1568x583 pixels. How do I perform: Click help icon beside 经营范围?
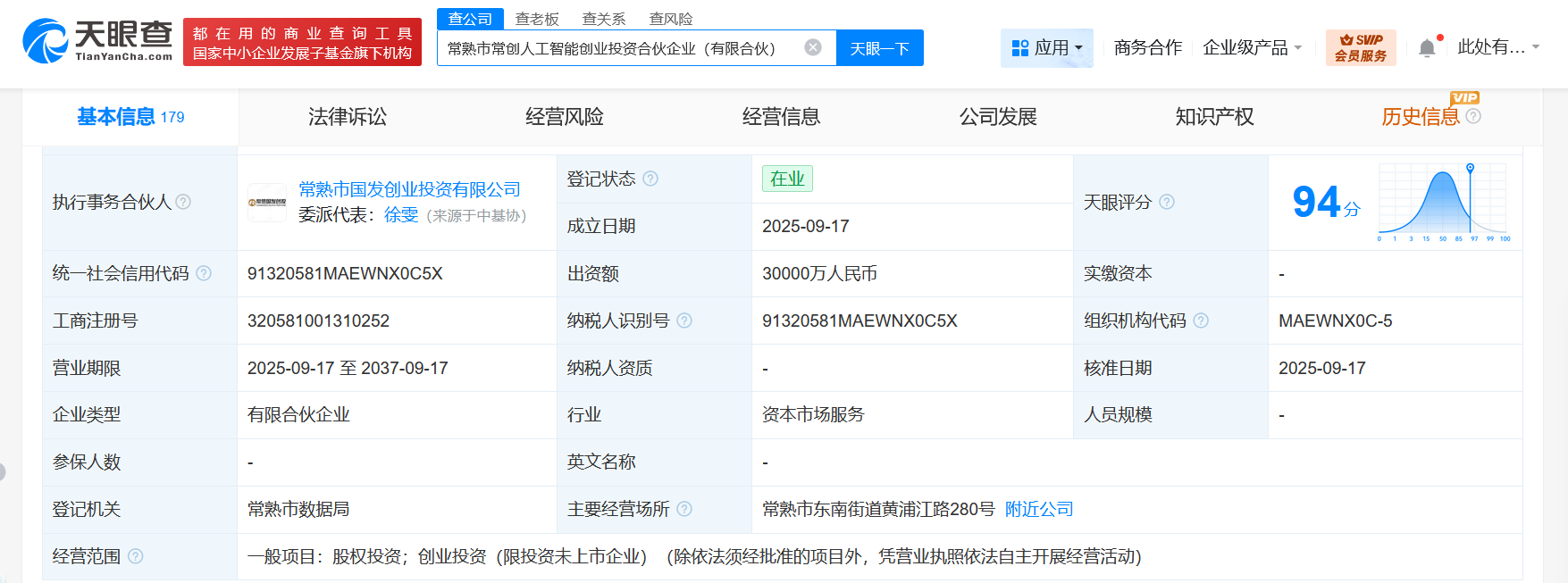(136, 556)
